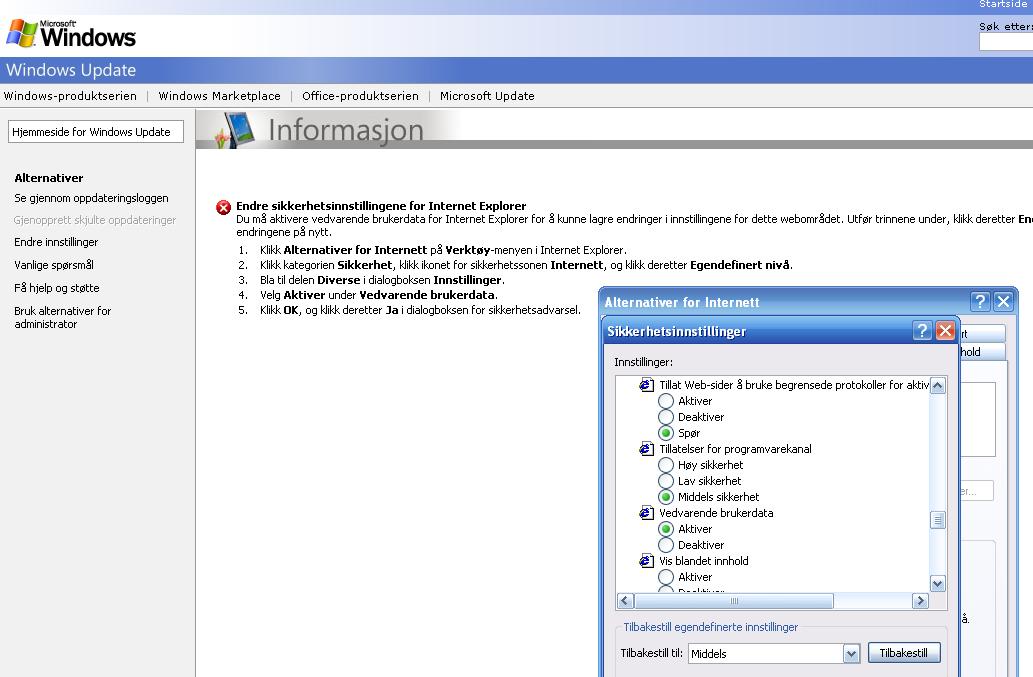Click the icon beside Vis blandet innhold
Screen dimensions: 1033x677
pyautogui.click(x=646, y=561)
